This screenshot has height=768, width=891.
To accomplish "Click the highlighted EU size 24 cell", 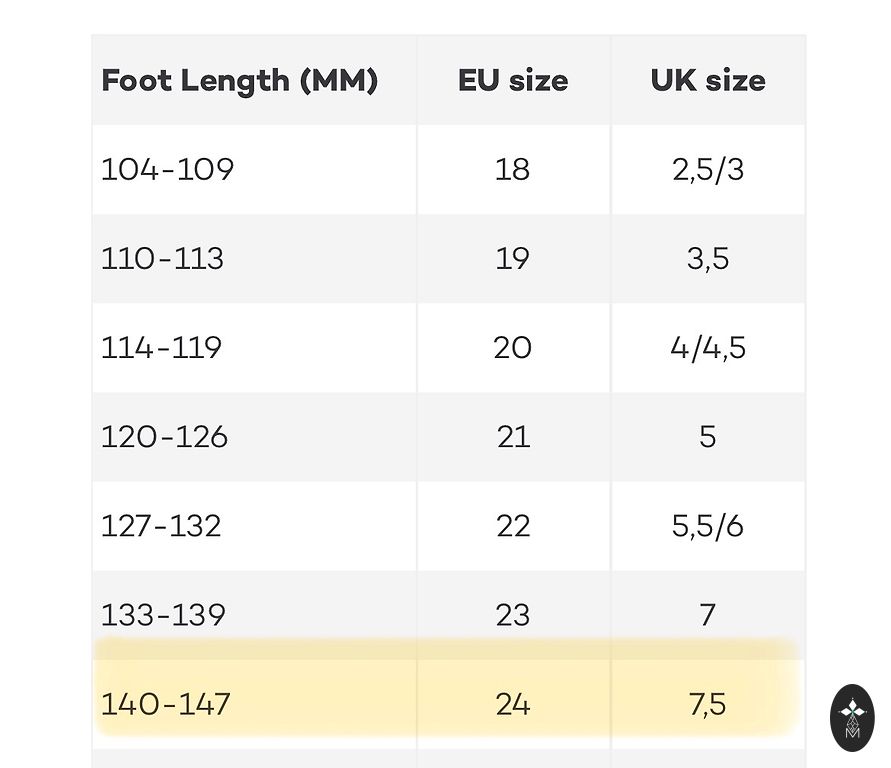I will (513, 704).
